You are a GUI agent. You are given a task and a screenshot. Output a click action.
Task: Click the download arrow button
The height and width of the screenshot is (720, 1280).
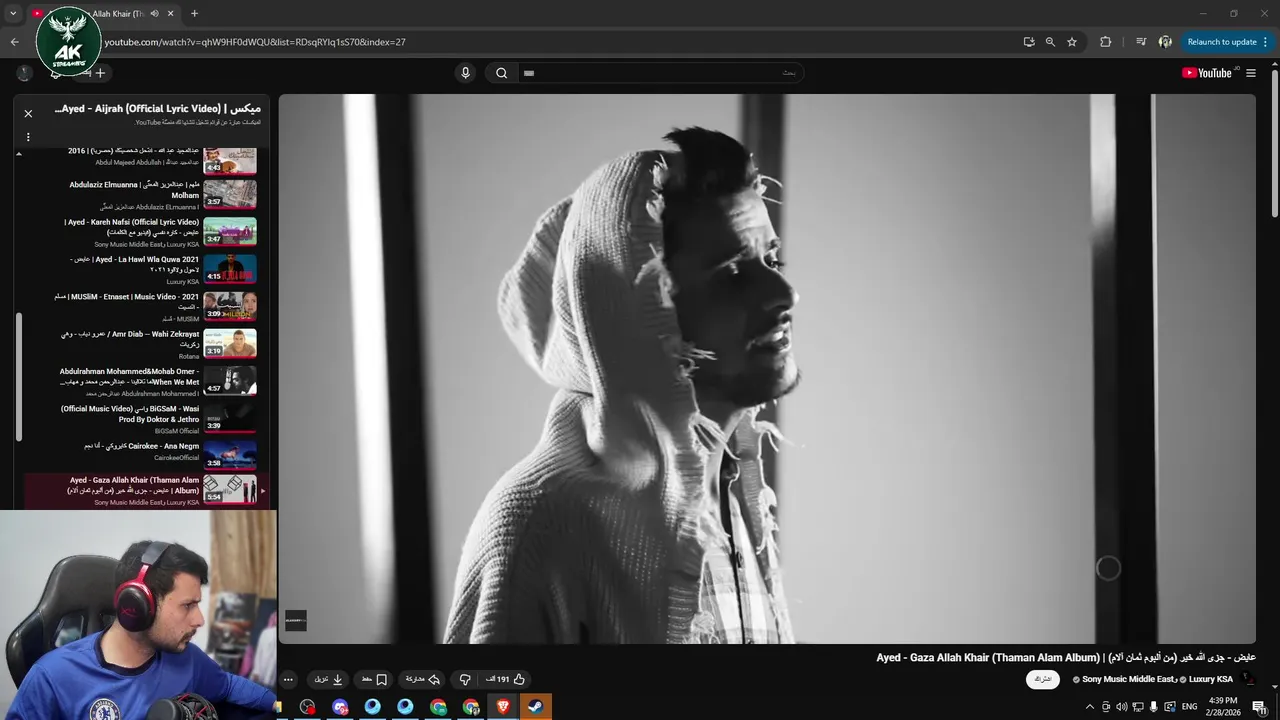click(x=329, y=679)
